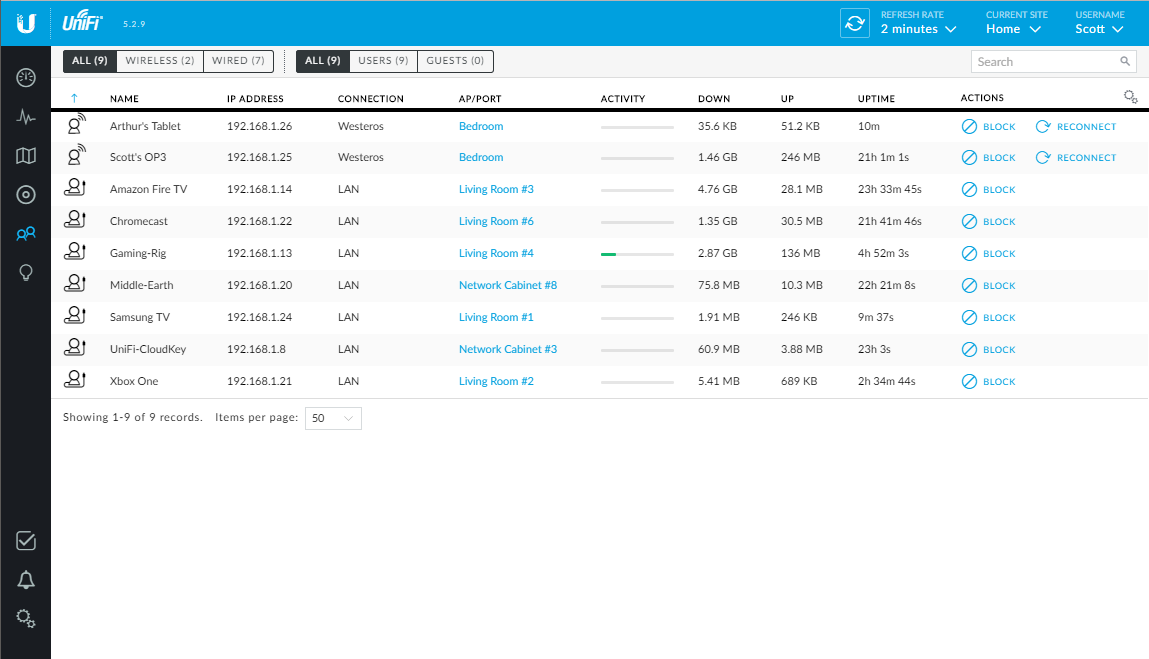The height and width of the screenshot is (659, 1149).
Task: Click UniFi-CloudKey wired client icon
Action: (75, 347)
